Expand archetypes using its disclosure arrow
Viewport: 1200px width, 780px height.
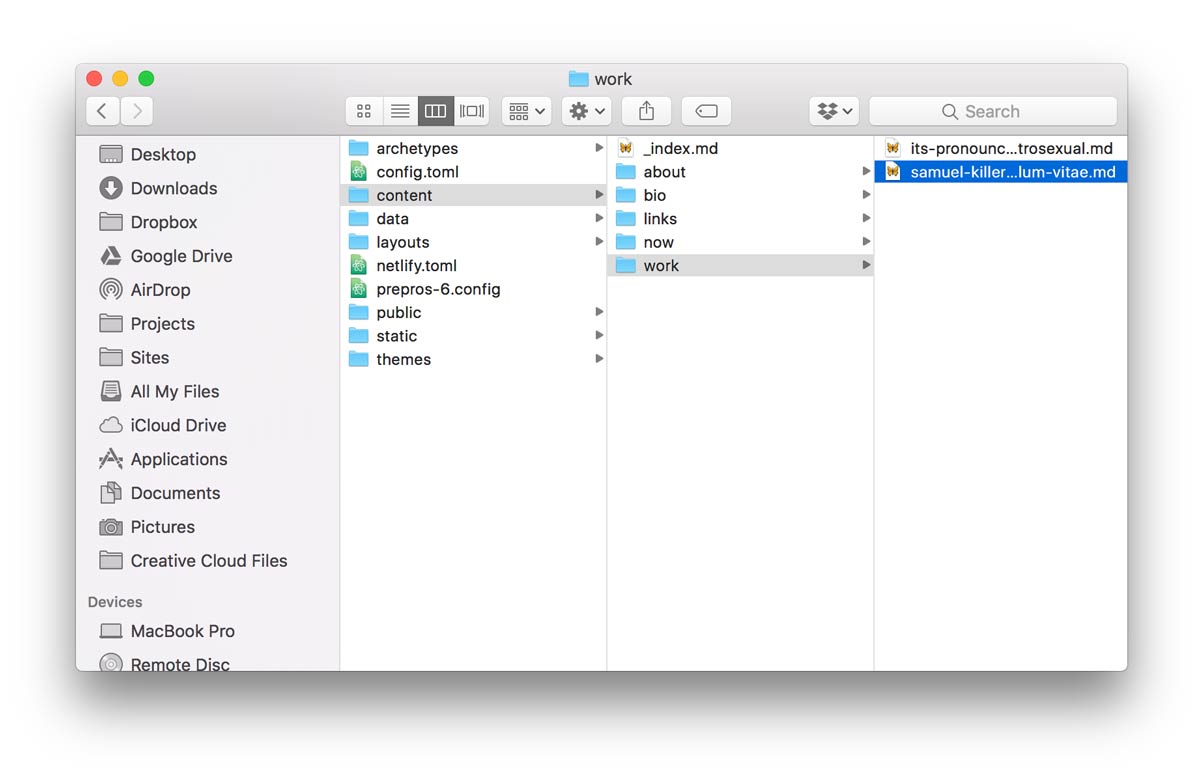click(599, 148)
